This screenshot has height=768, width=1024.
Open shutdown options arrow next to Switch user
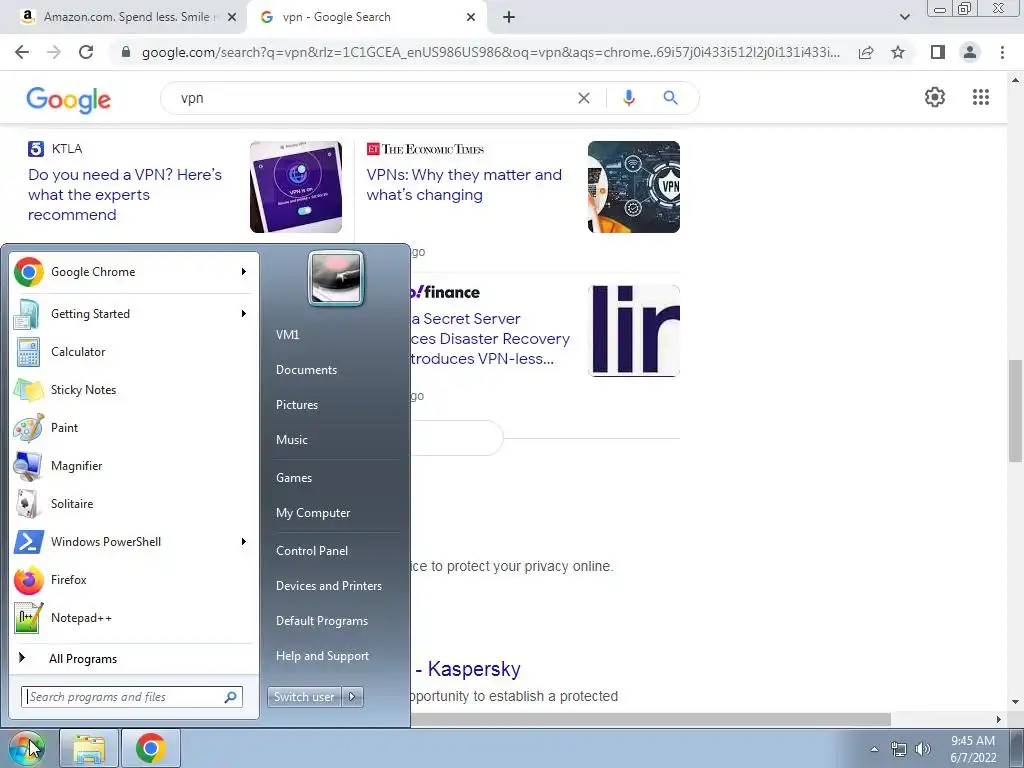353,697
